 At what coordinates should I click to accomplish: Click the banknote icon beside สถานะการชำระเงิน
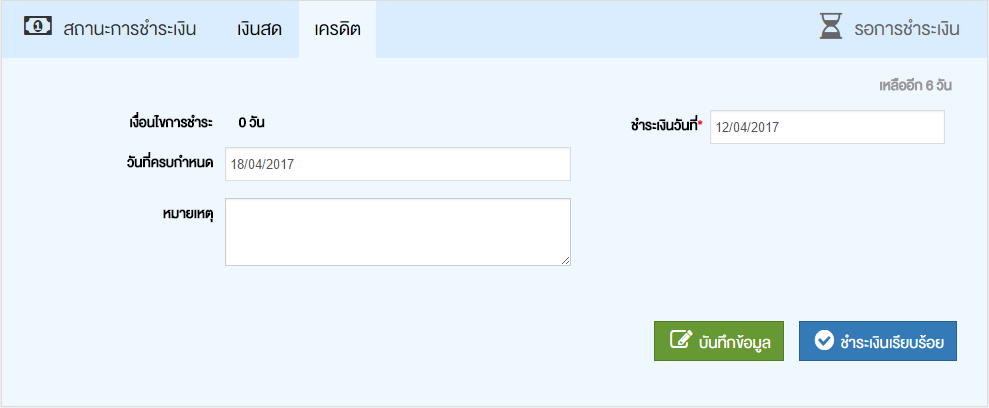click(38, 27)
